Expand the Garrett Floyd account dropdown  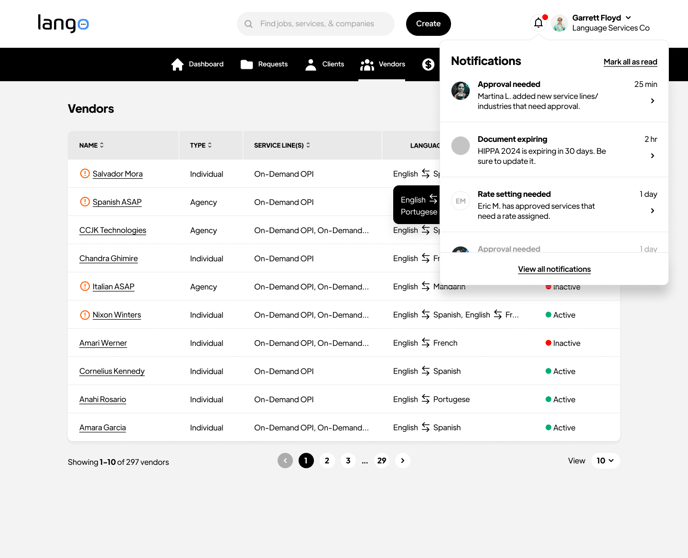tap(628, 18)
